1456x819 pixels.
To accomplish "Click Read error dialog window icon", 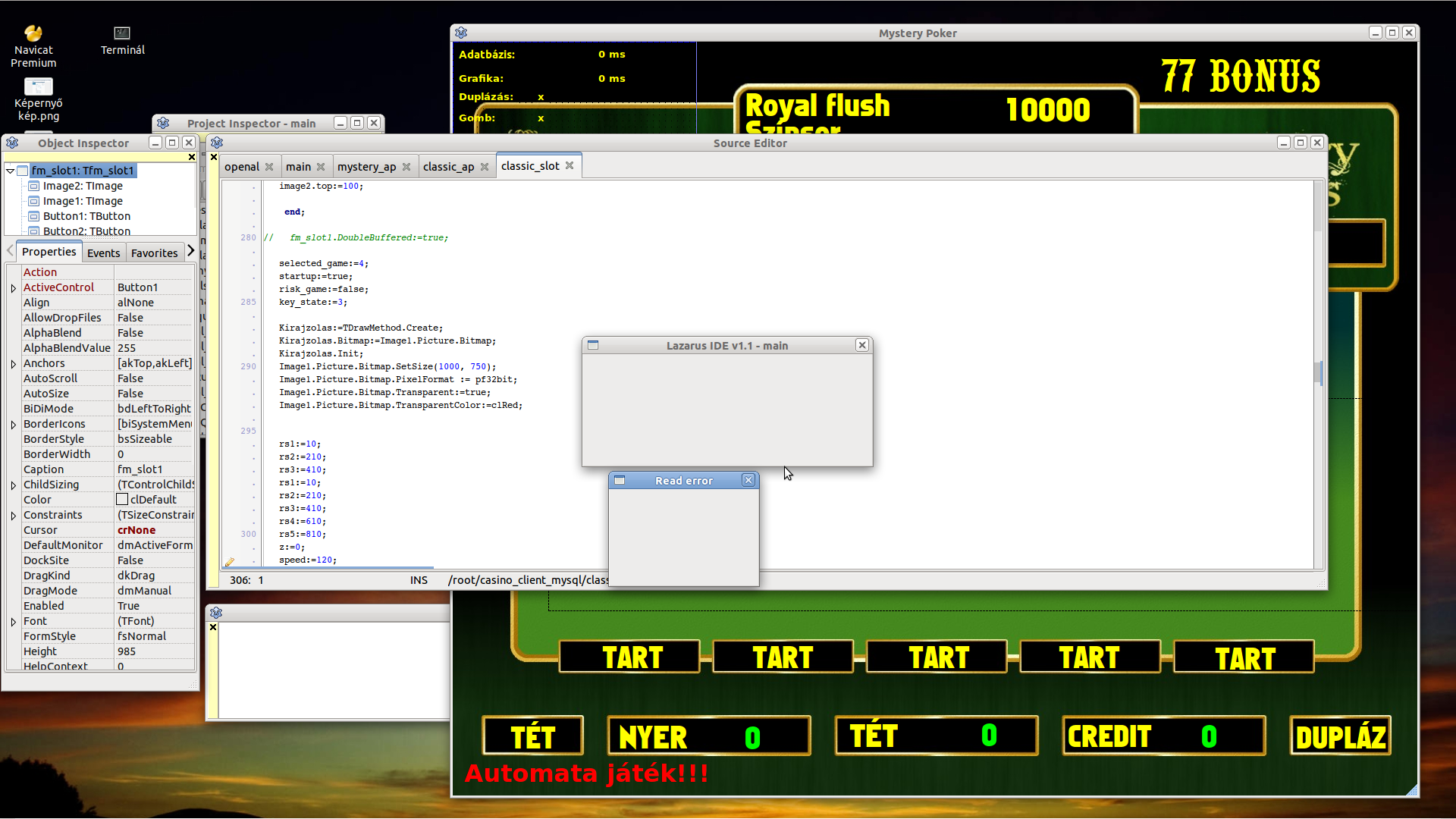I will click(x=620, y=481).
